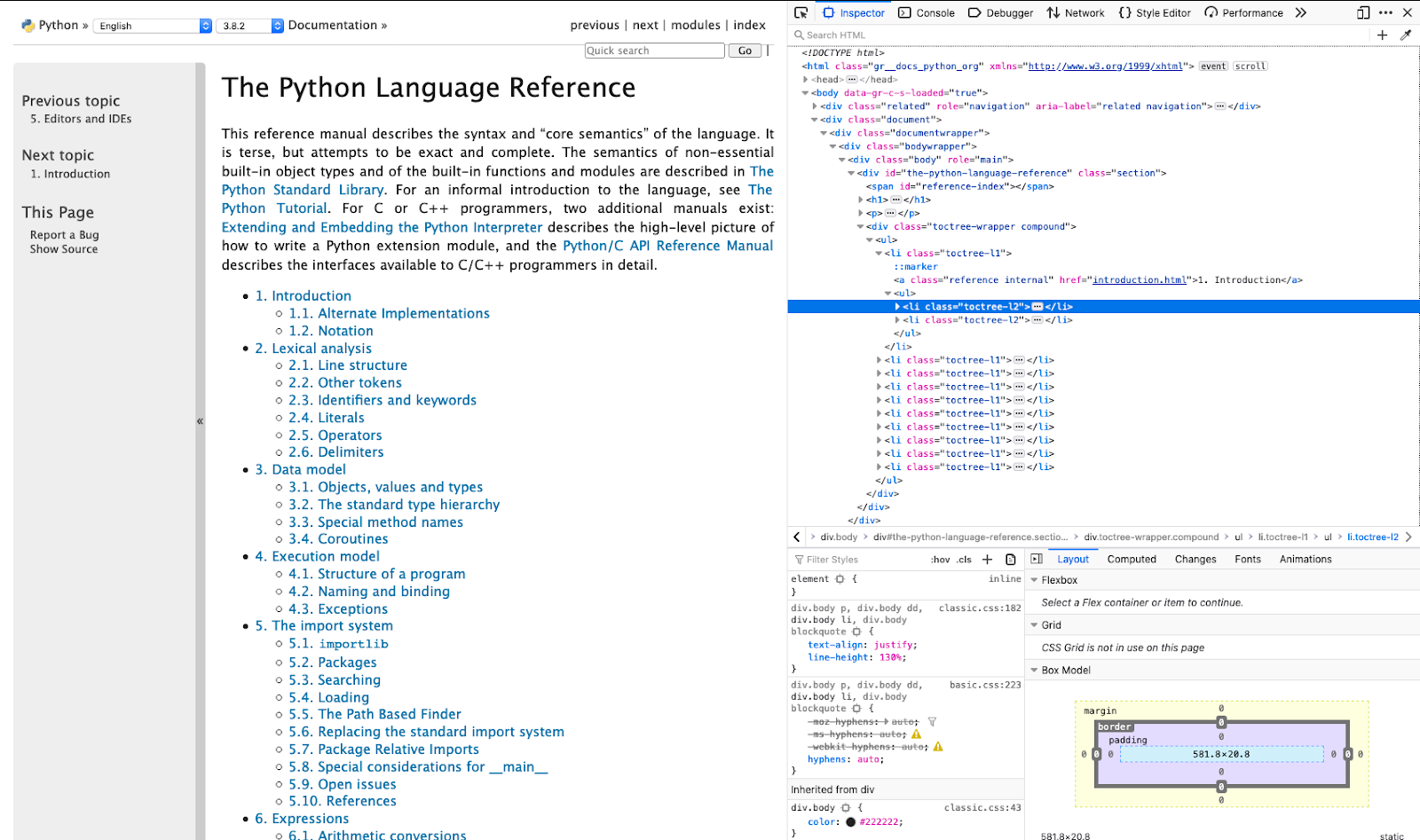Click the Quick search box
Screen dimensions: 1420x840
tap(655, 51)
